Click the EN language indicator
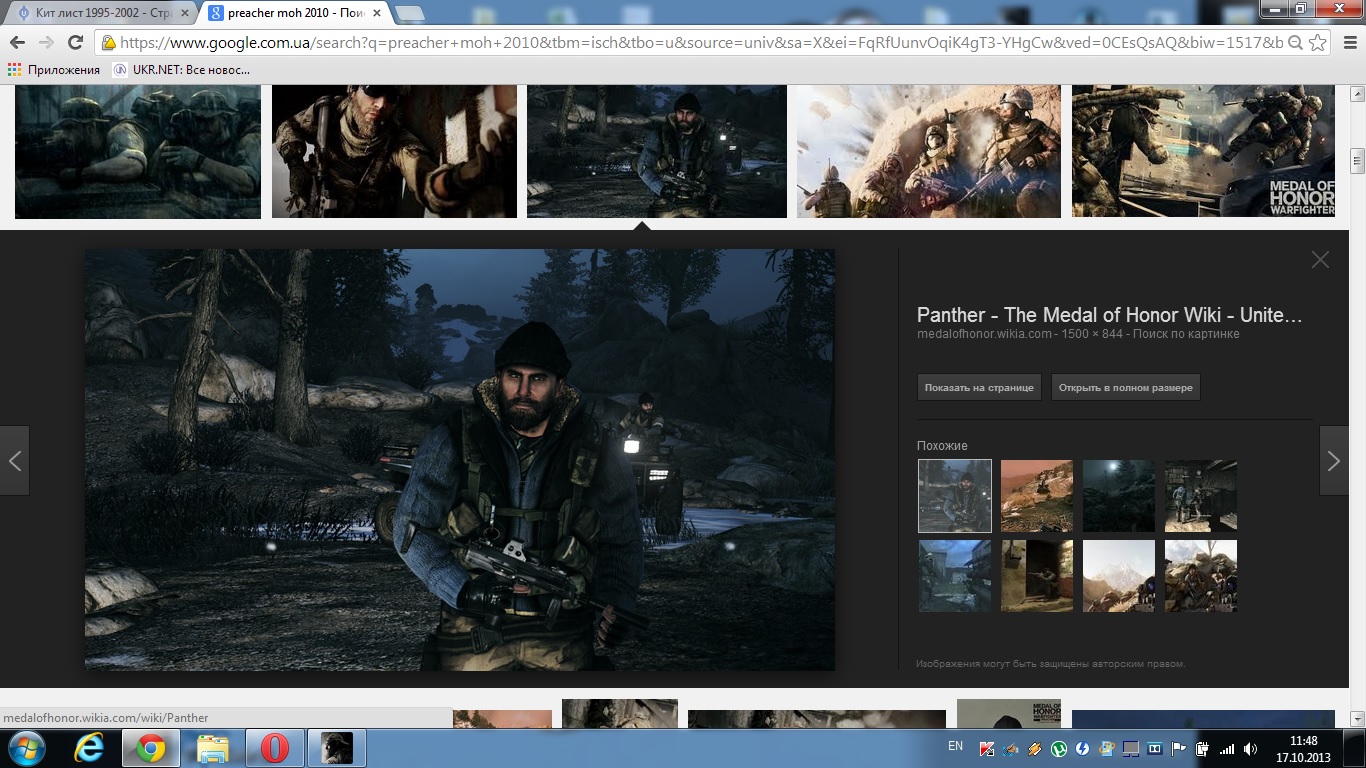Viewport: 1366px width, 768px height. (x=955, y=746)
